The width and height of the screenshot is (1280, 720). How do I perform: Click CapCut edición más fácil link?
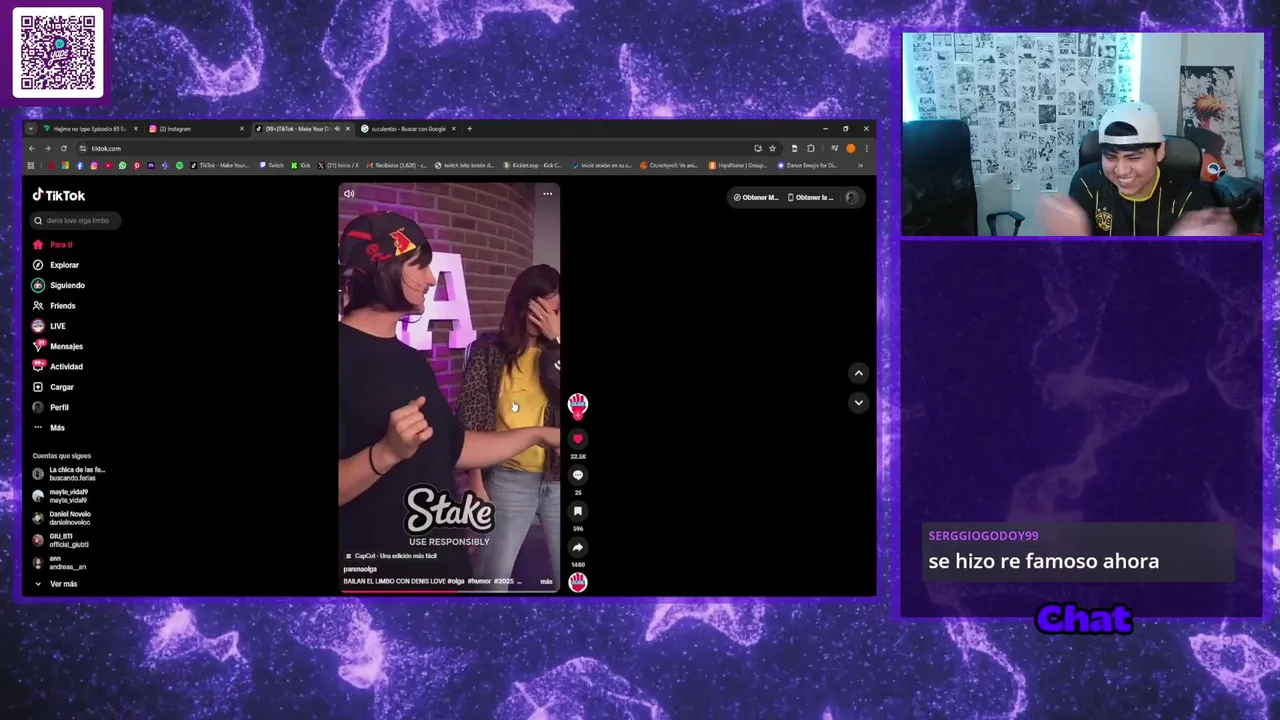coord(391,556)
